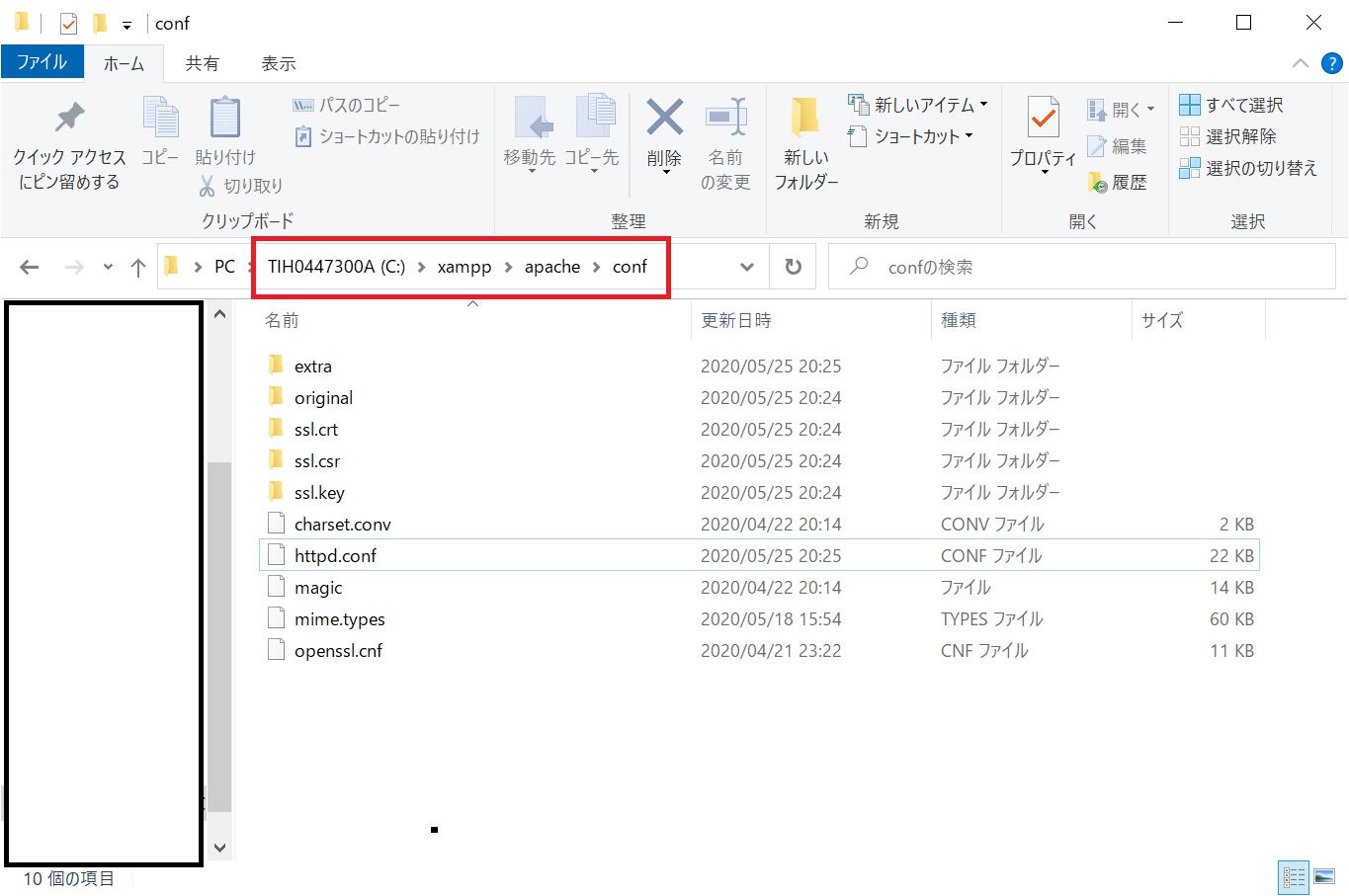Invert selection via ribbon
Viewport: 1349px width, 896px height.
1248,168
